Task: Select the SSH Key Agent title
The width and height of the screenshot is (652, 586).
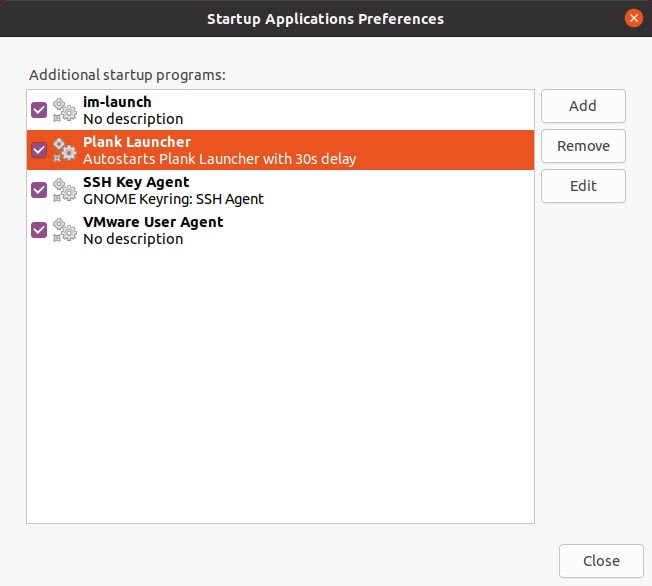Action: 136,182
